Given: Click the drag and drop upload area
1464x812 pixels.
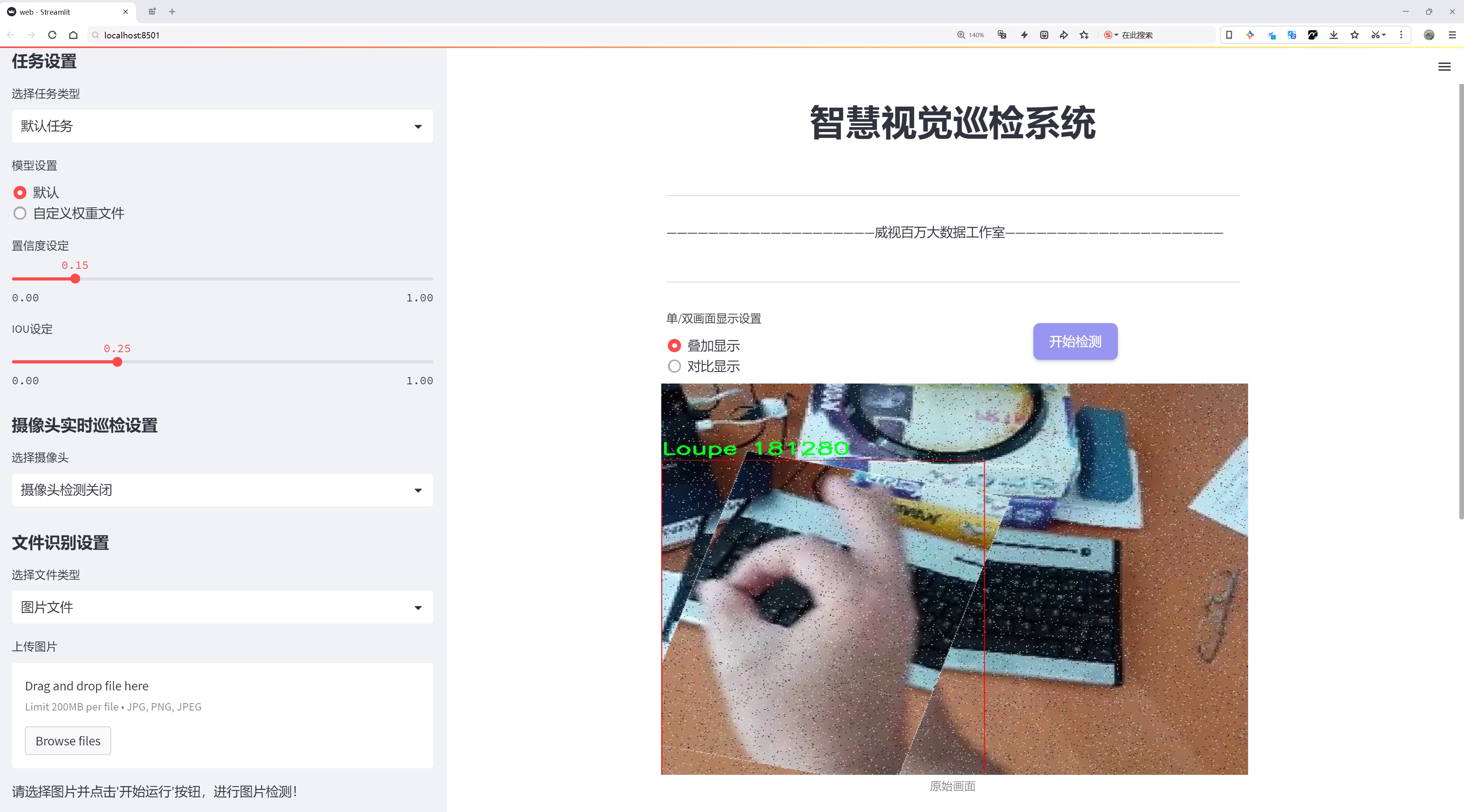Looking at the screenshot, I should tap(222, 716).
